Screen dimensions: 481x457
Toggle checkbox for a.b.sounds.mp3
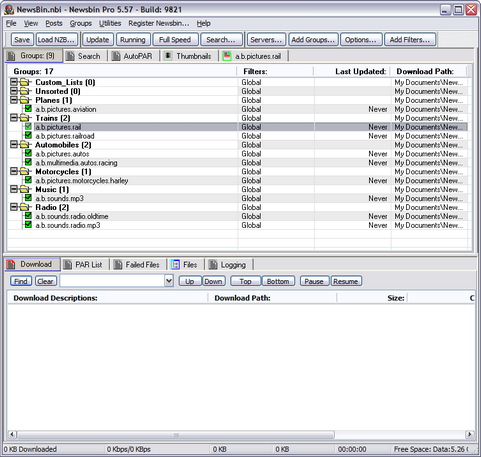(28, 198)
